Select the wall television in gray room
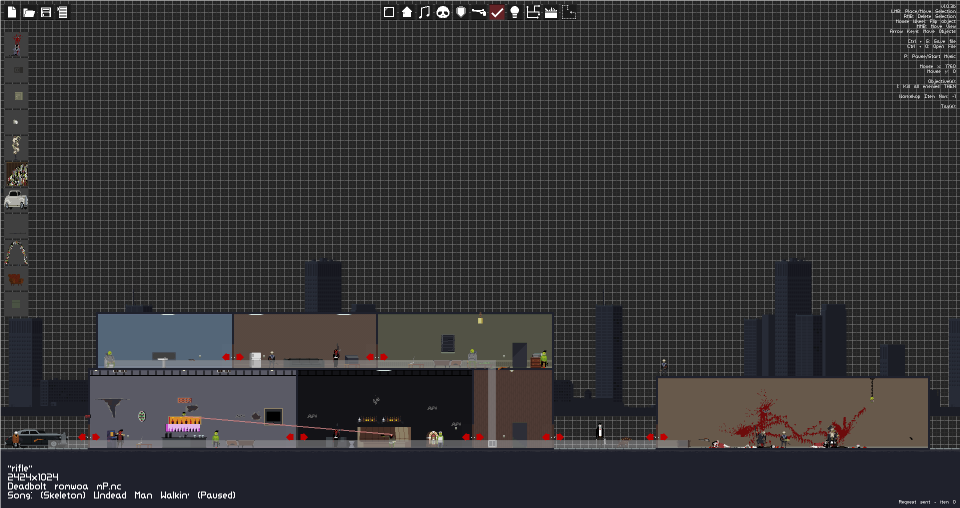 coord(273,416)
